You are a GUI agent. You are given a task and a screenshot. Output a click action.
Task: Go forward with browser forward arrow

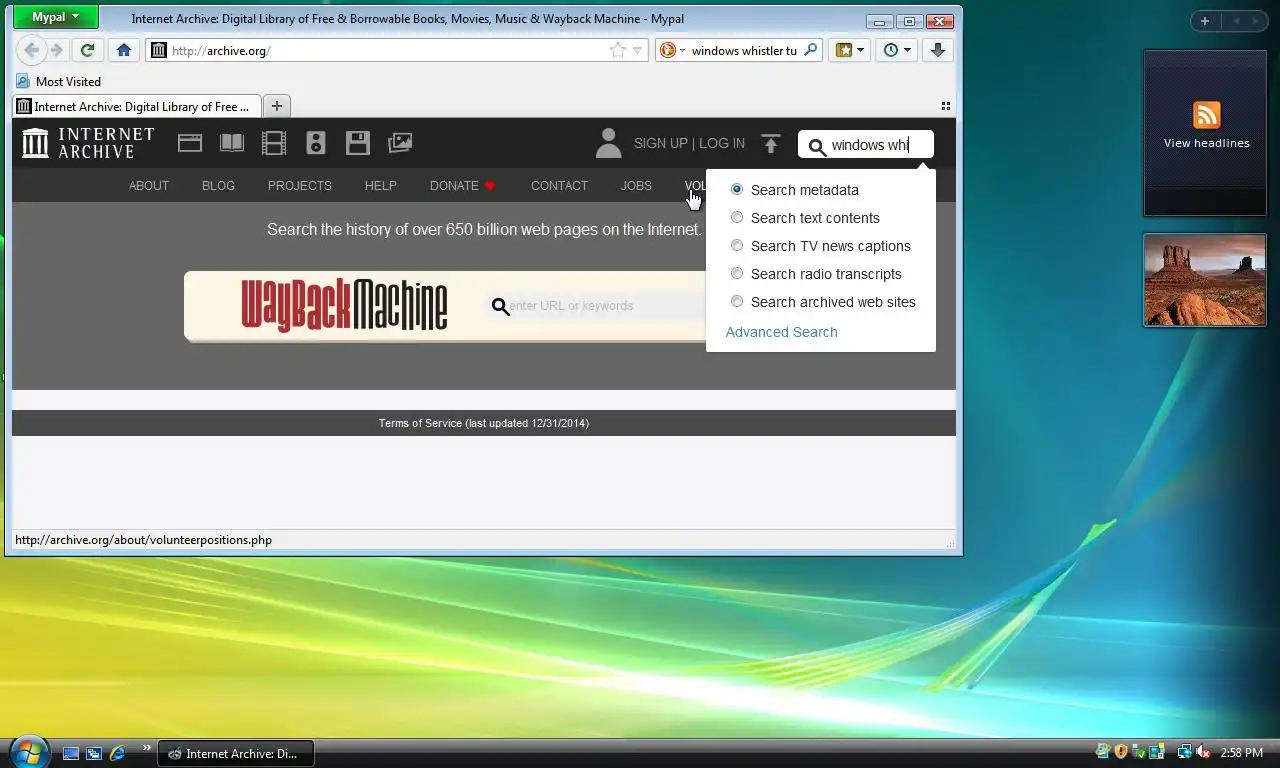(x=57, y=50)
